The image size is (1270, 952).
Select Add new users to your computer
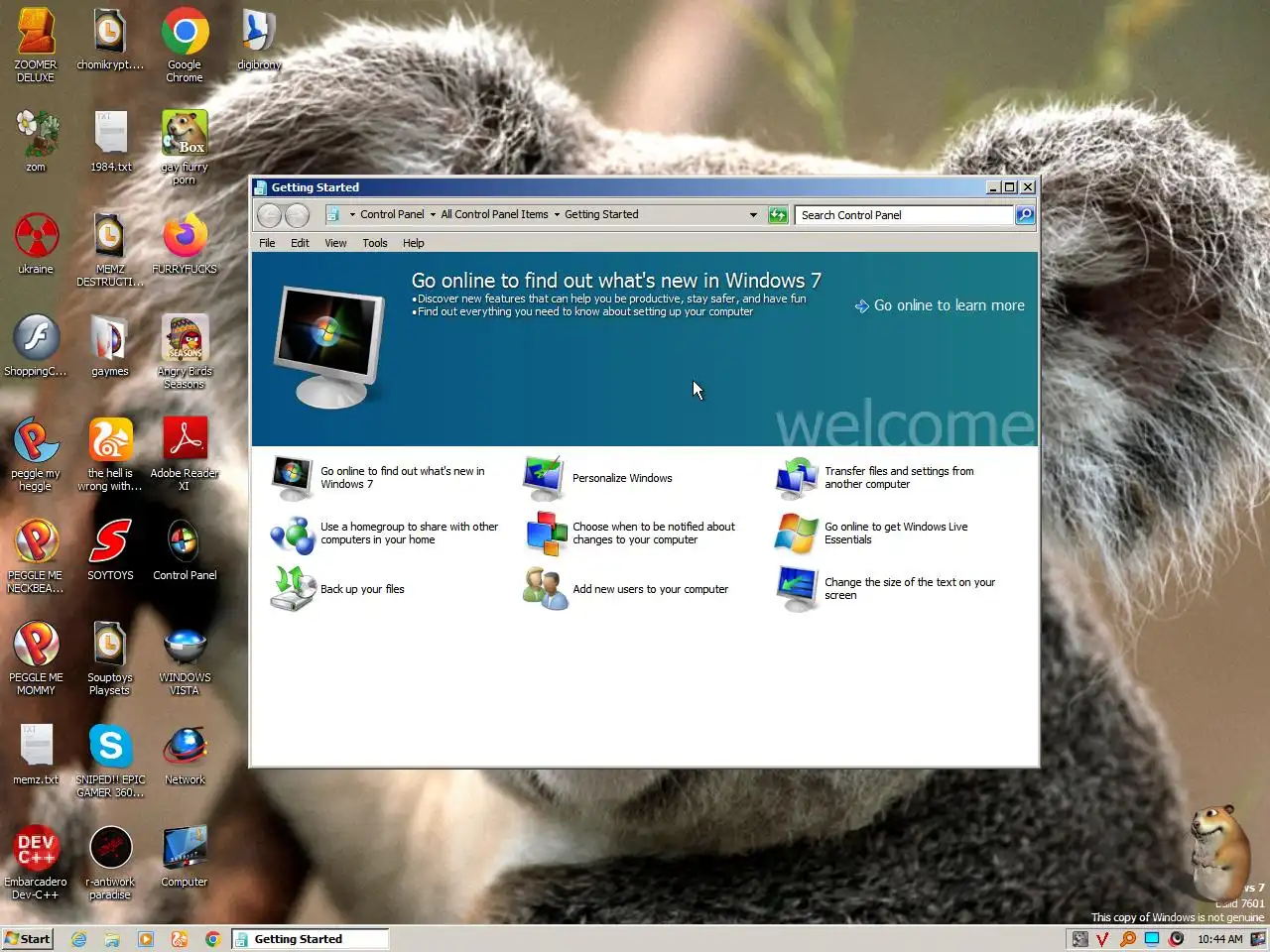coord(626,589)
